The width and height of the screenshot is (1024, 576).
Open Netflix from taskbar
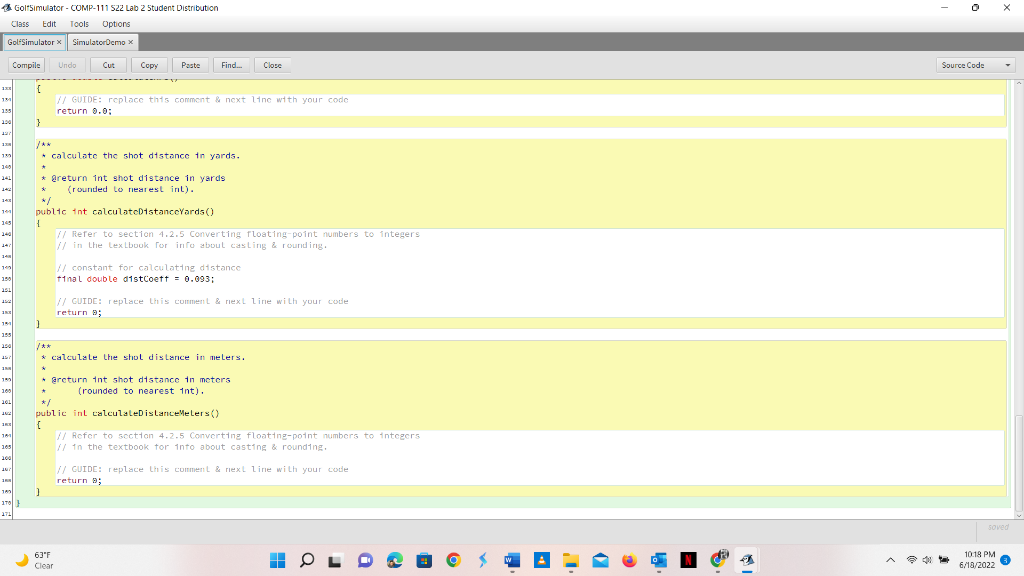click(x=688, y=560)
